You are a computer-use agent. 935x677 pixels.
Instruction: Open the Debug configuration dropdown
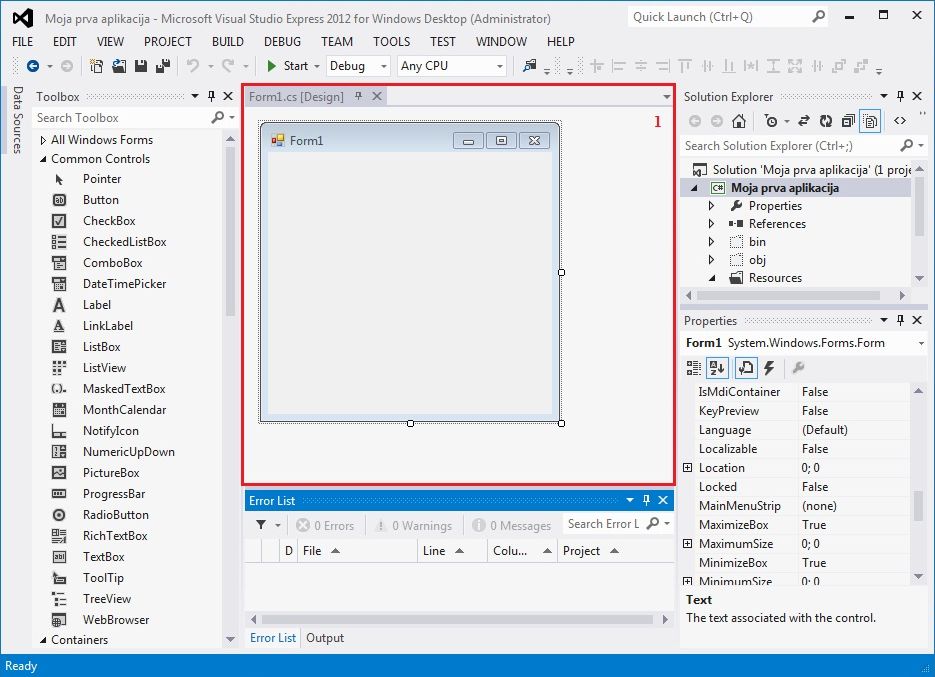click(358, 66)
